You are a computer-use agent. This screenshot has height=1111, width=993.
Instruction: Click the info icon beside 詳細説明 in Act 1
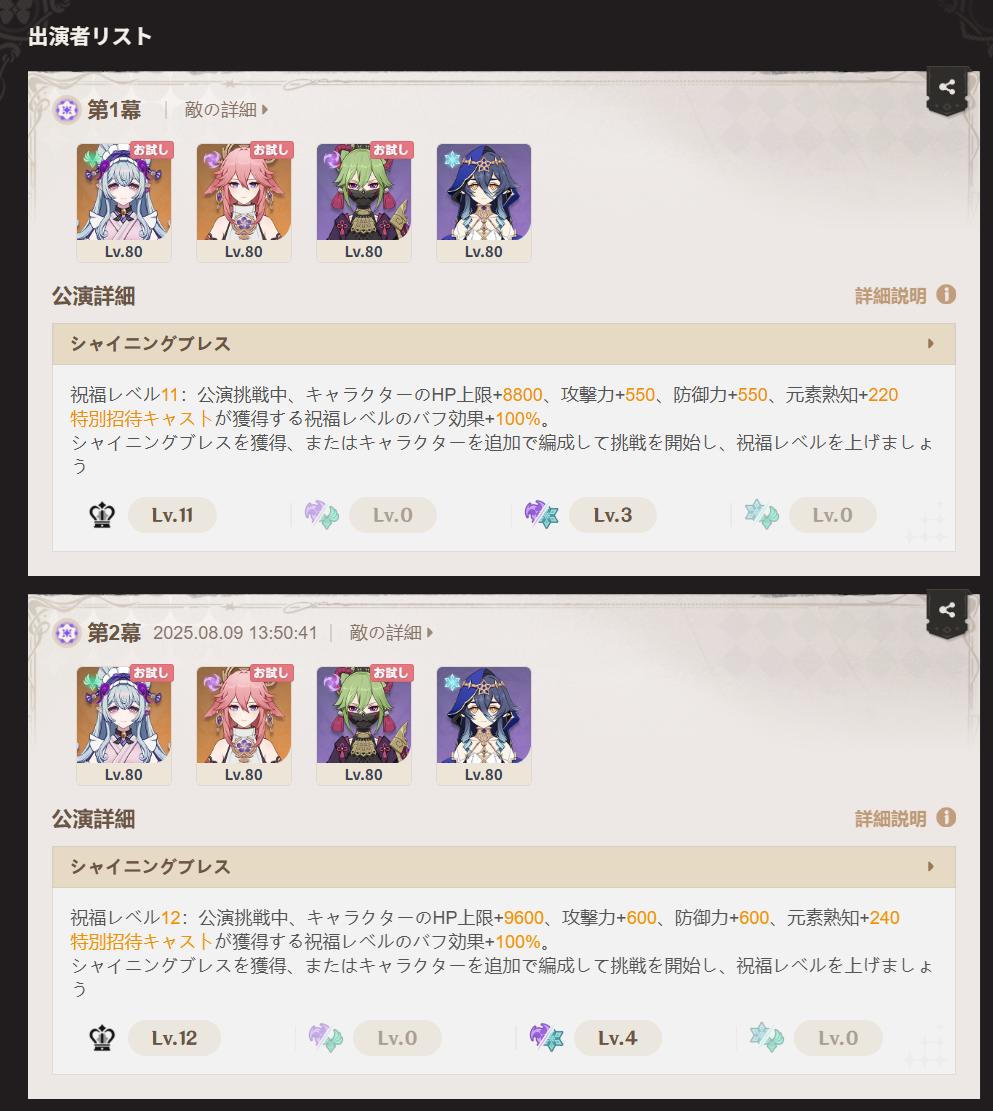pos(946,294)
